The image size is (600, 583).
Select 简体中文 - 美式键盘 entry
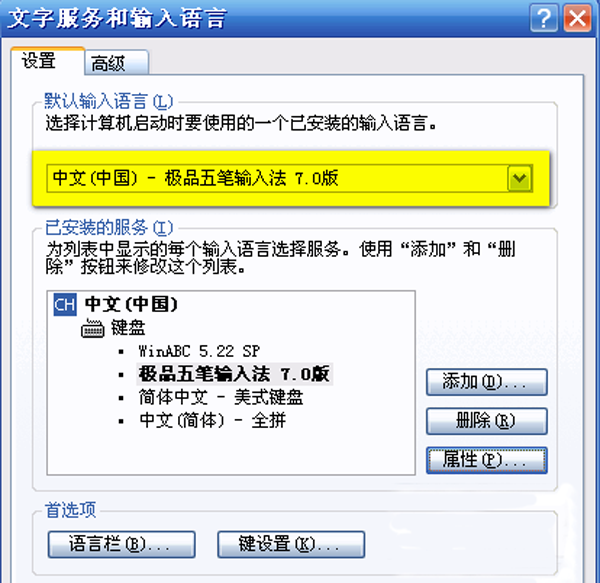(221, 397)
